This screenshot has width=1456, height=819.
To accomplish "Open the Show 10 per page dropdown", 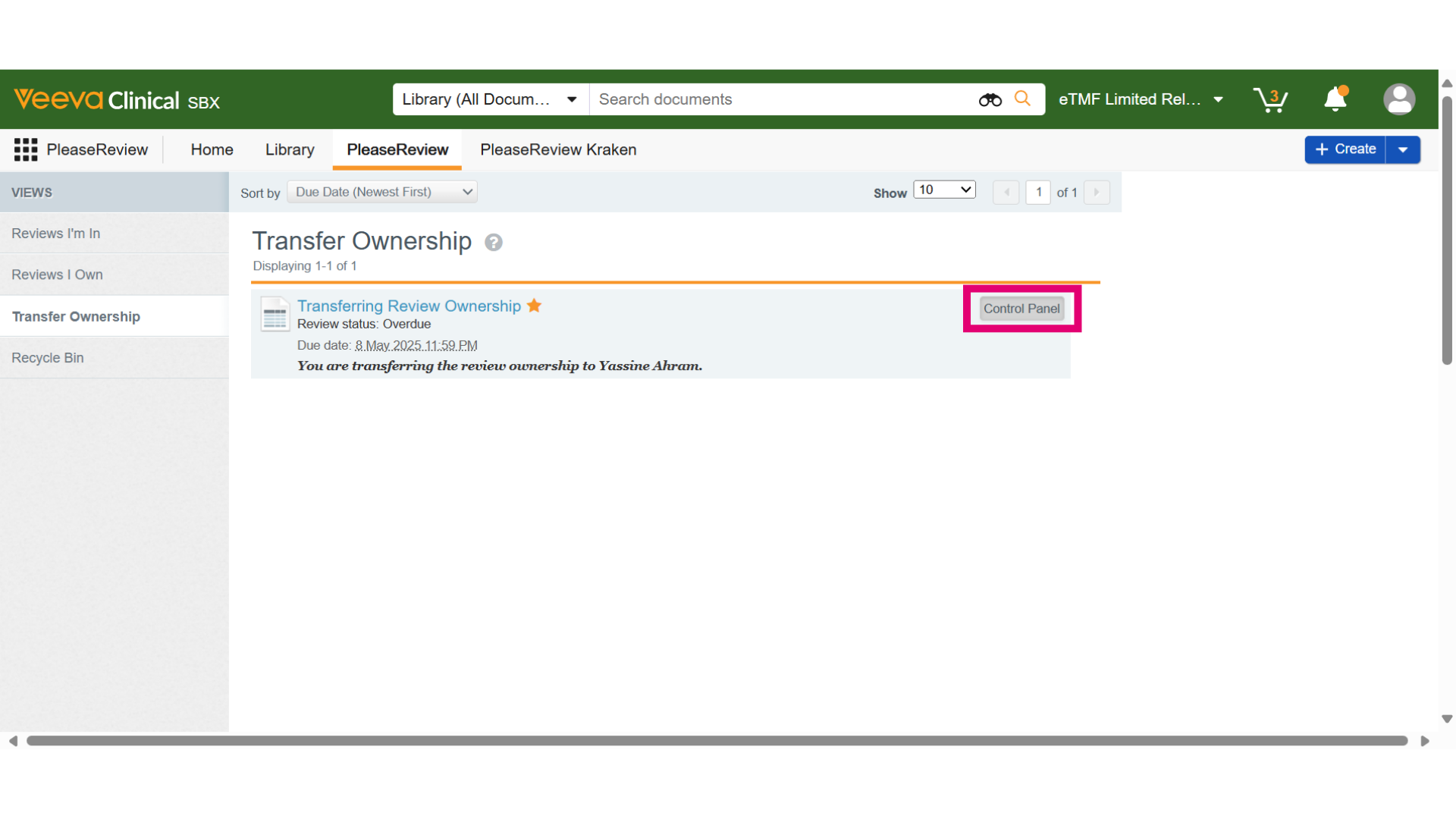I will tap(944, 190).
